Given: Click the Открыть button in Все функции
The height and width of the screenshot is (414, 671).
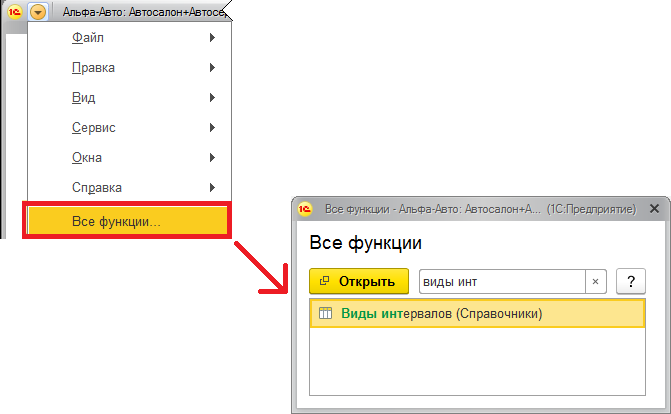Looking at the screenshot, I should point(359,281).
